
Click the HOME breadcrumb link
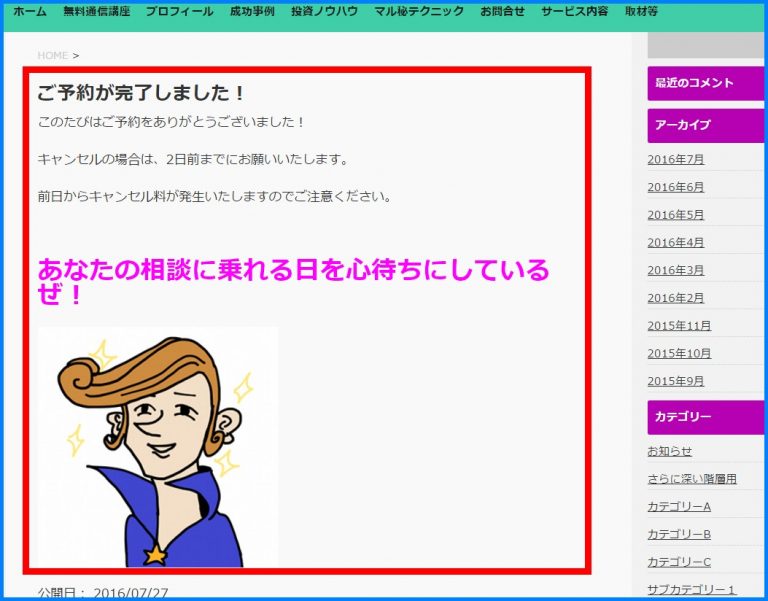tap(52, 55)
